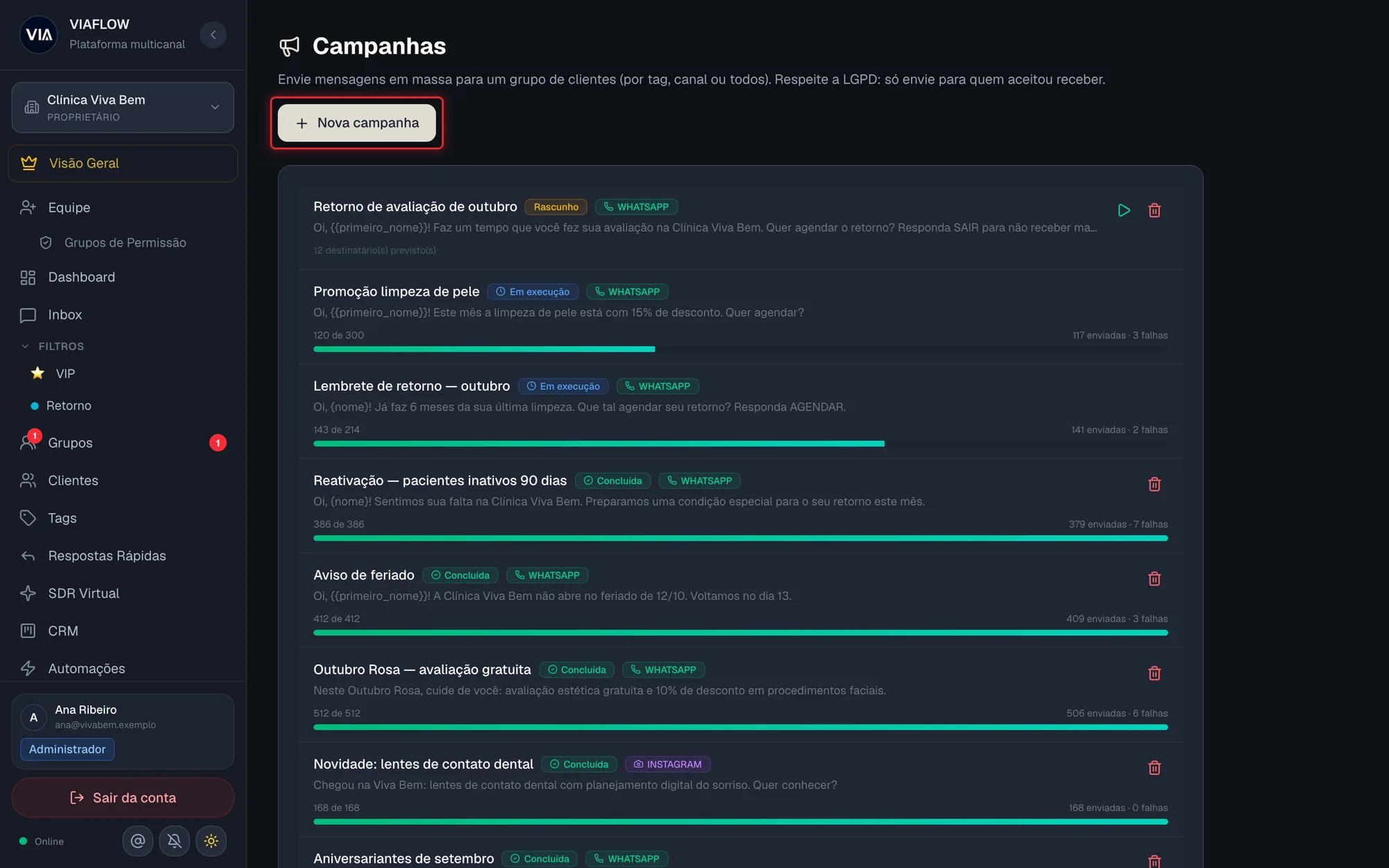Screen dimensions: 1389x868
Task: Click the Online status indicator
Action: pos(42,841)
